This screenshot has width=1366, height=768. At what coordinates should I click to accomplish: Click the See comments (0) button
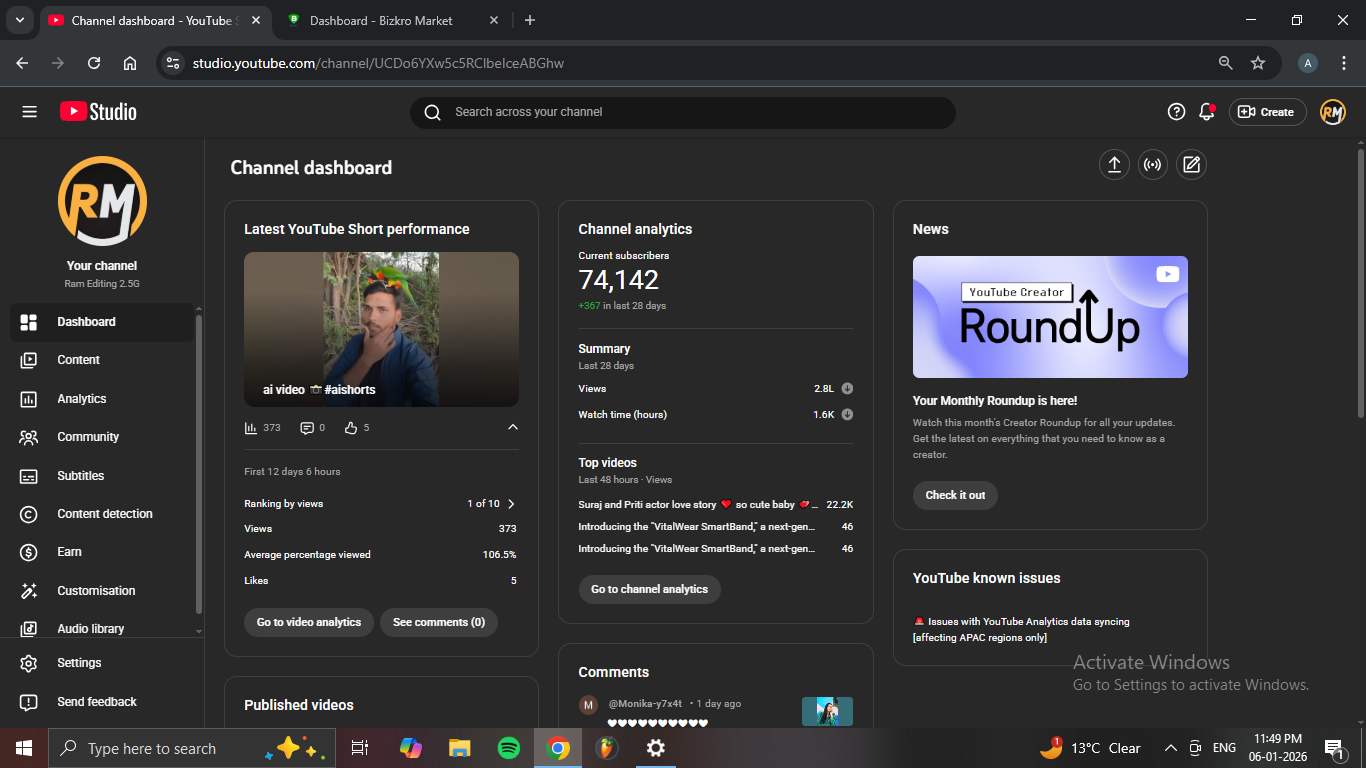(438, 622)
